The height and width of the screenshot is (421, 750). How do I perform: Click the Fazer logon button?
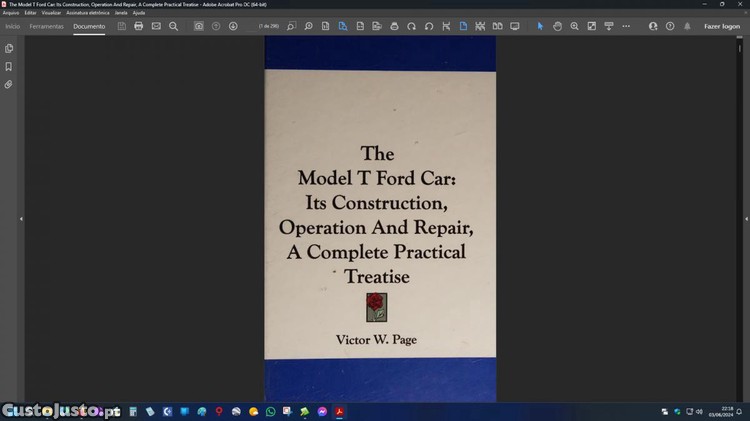(721, 26)
